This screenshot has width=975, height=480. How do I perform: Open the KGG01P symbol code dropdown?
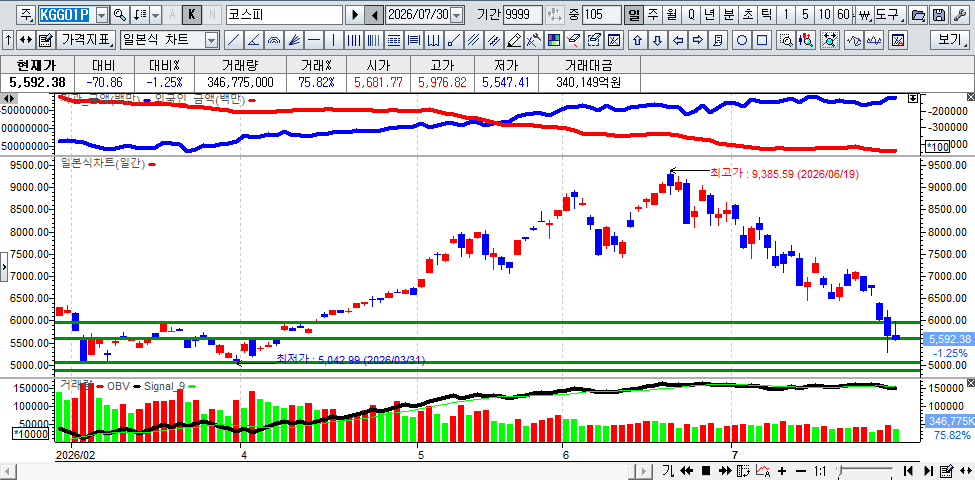click(103, 14)
